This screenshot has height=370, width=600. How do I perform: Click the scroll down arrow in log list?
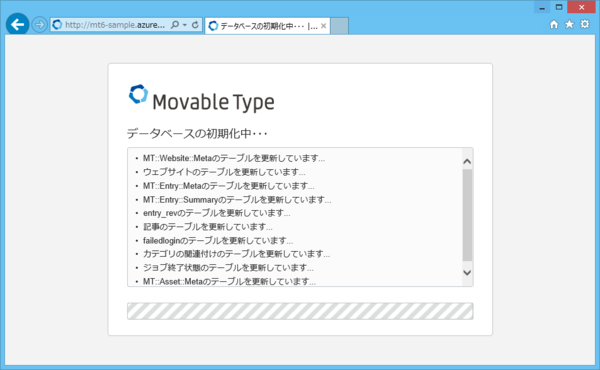[x=467, y=272]
